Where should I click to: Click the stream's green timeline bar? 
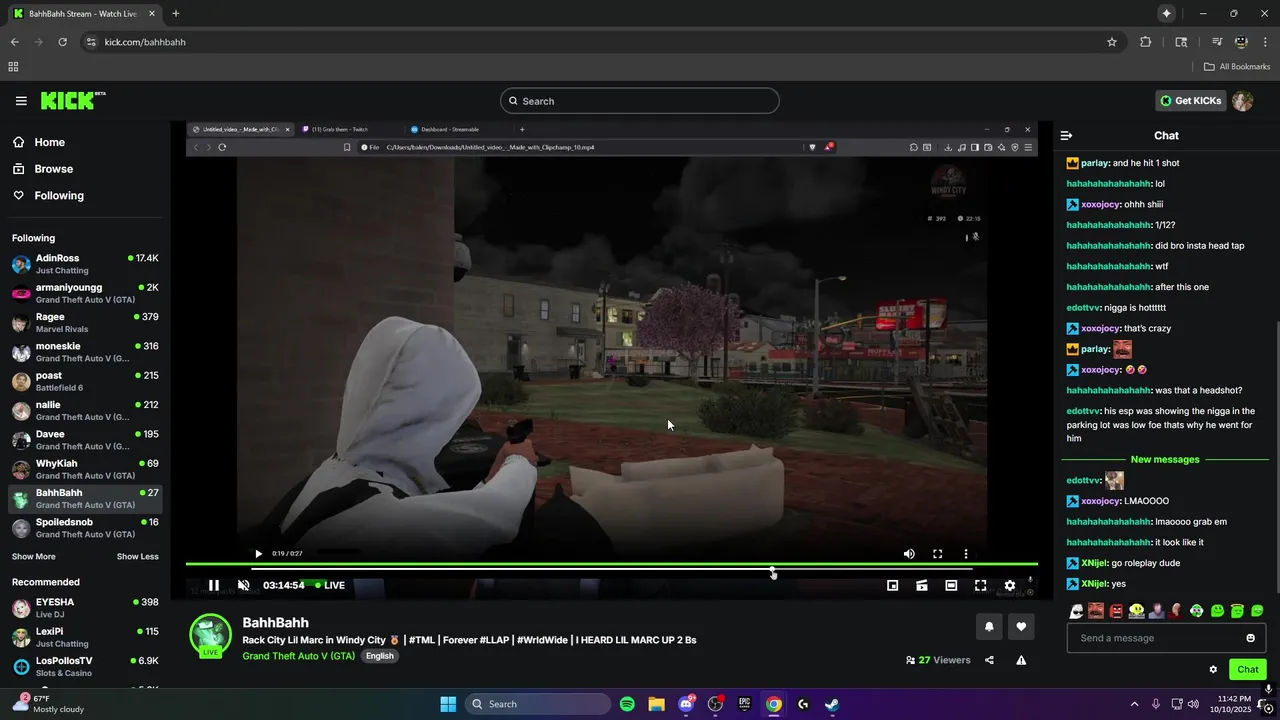tap(611, 564)
